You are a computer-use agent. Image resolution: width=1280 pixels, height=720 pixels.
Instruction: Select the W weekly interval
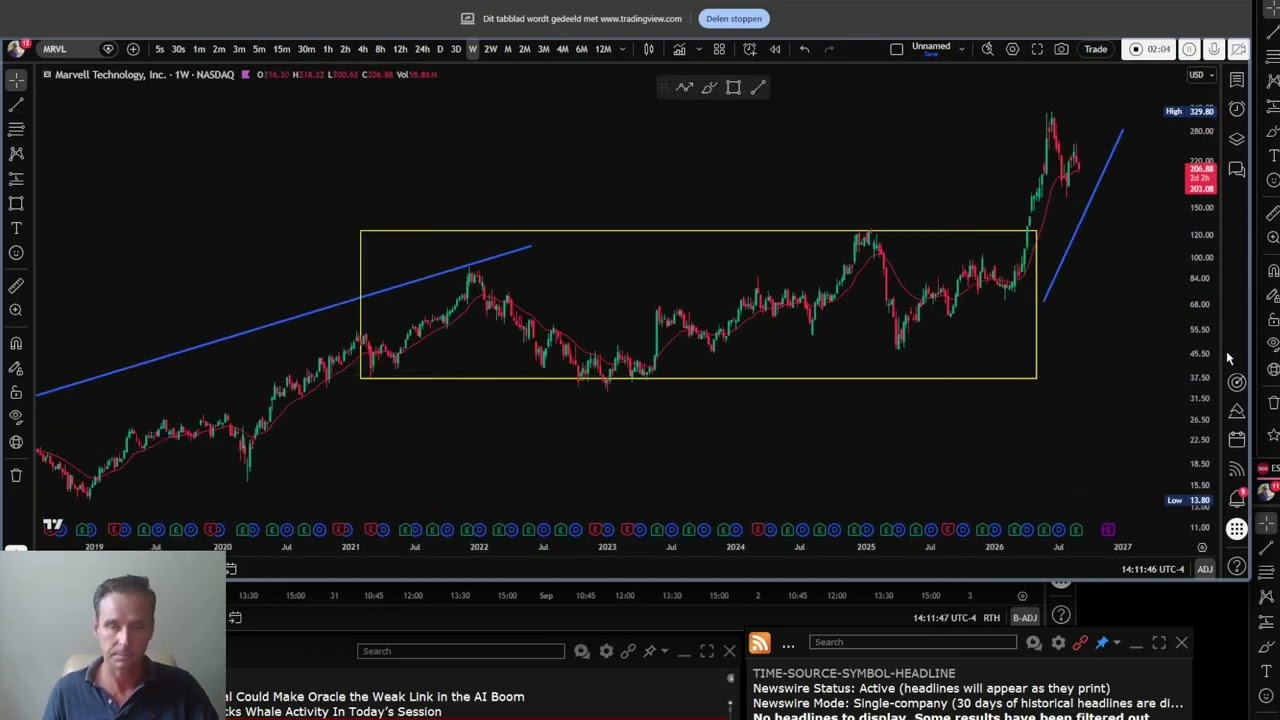point(472,49)
